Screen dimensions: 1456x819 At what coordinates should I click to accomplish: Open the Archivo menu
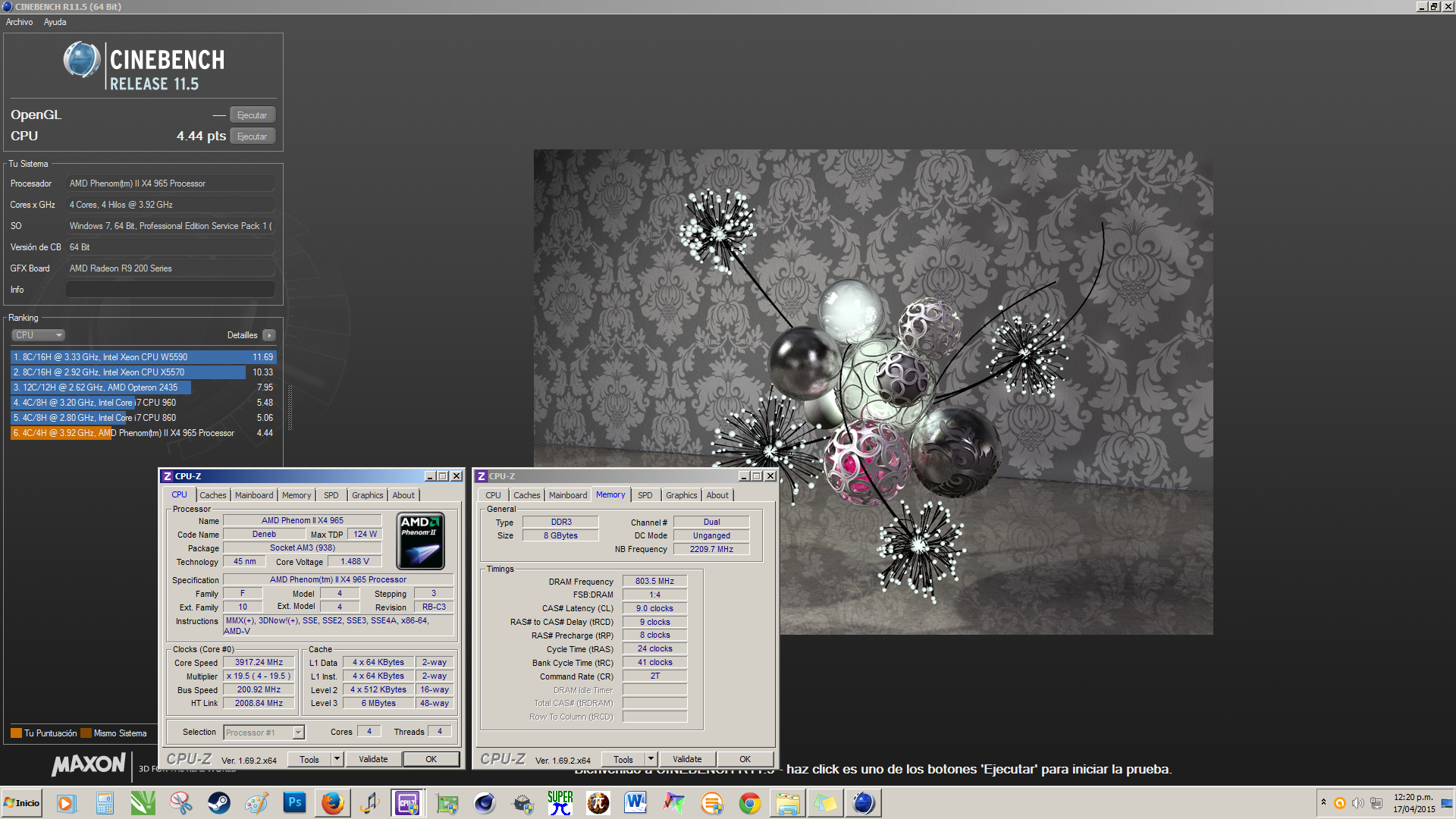coord(20,22)
